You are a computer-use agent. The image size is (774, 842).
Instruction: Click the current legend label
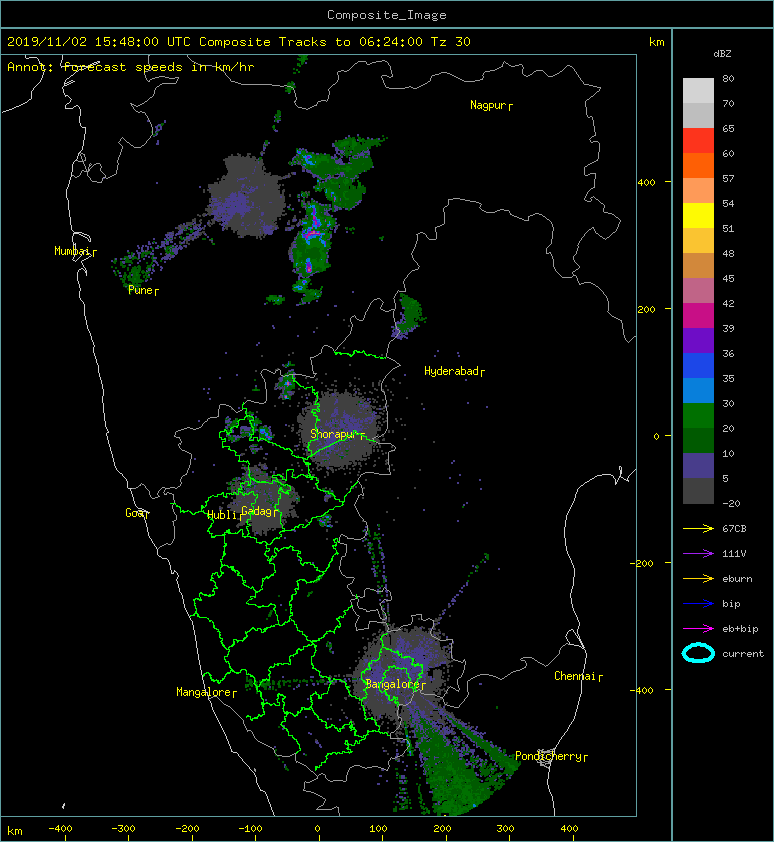pos(743,654)
